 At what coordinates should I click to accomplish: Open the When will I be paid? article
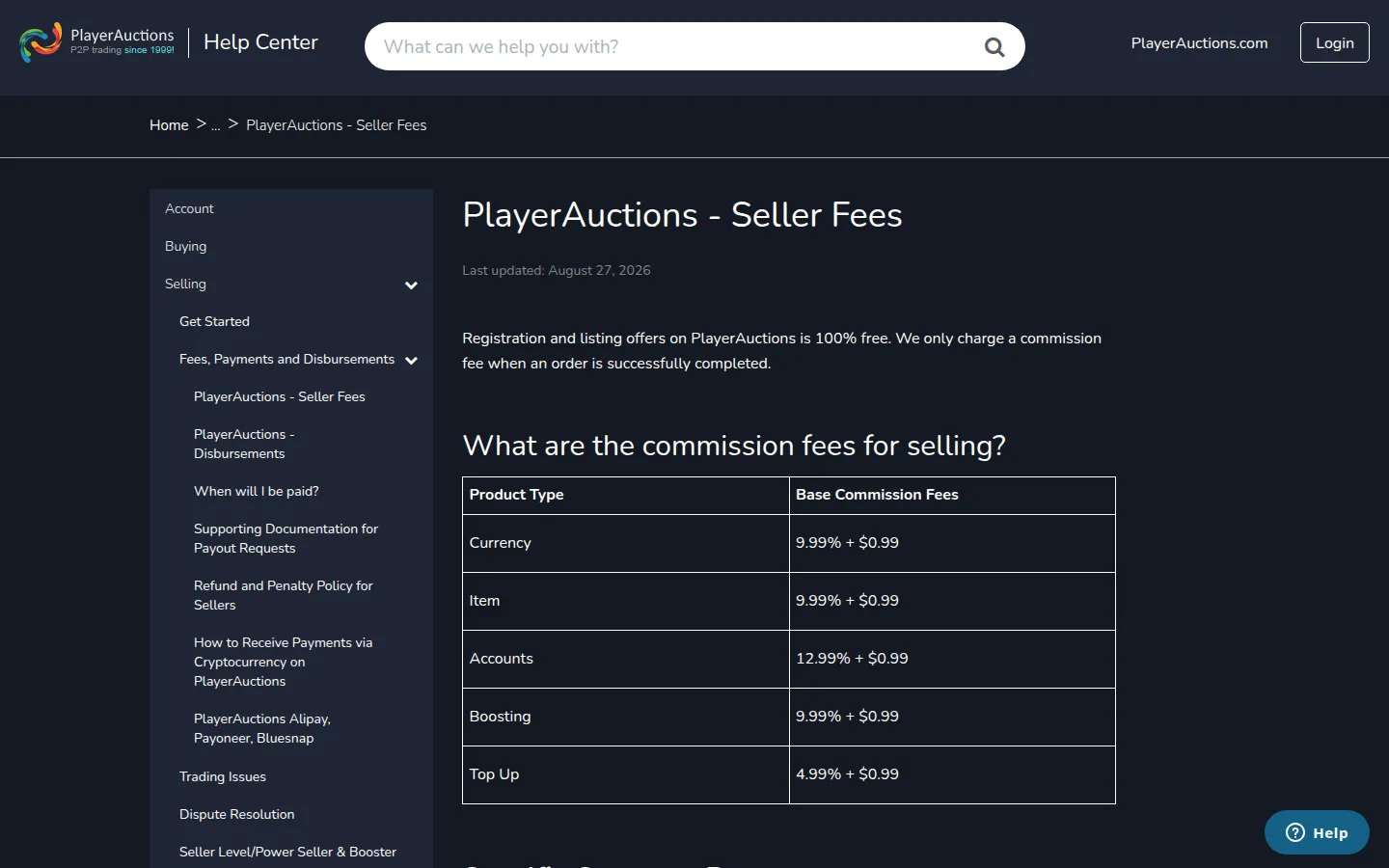click(257, 491)
